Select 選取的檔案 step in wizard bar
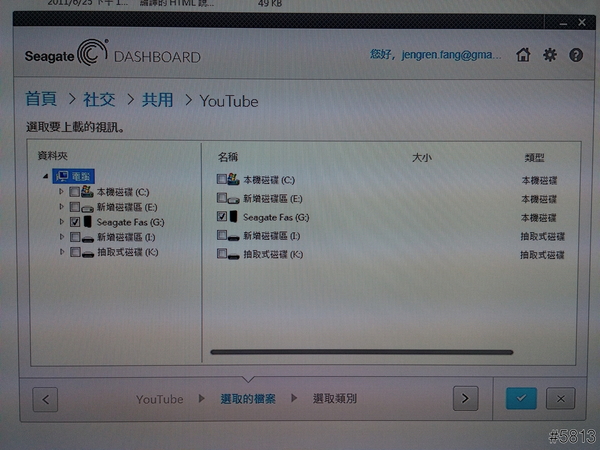The height and width of the screenshot is (450, 600). 248,399
